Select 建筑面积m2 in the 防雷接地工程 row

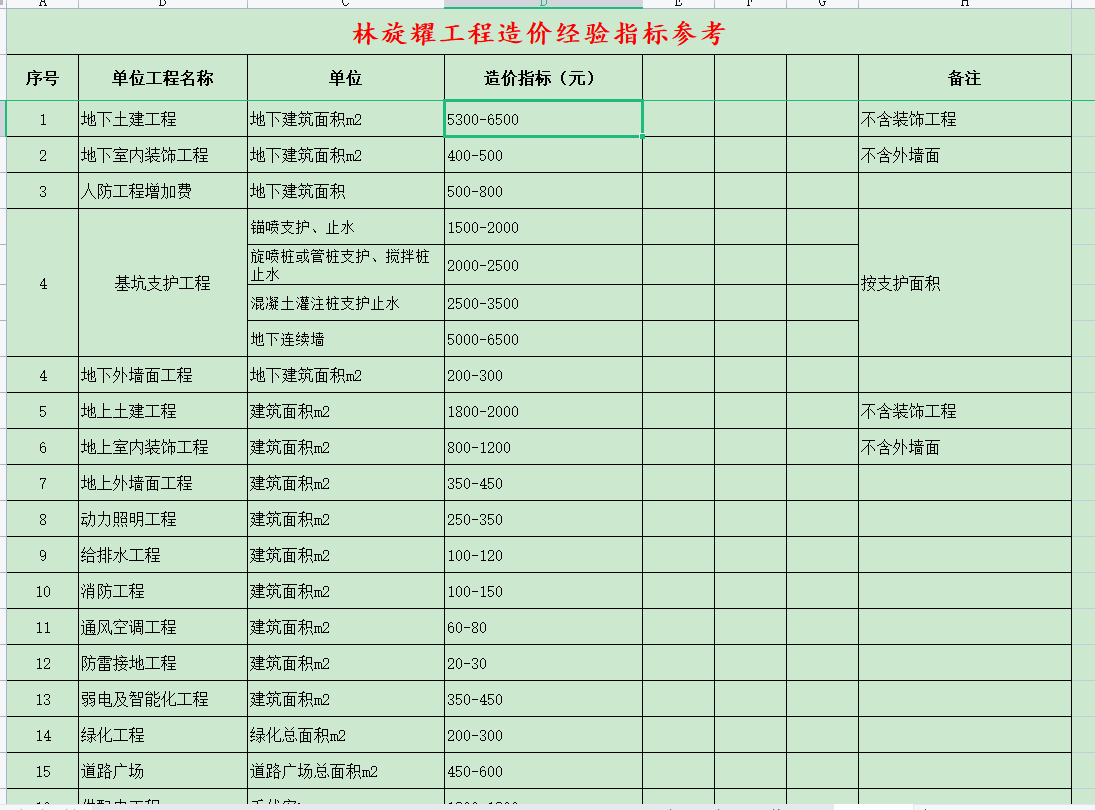coord(346,663)
